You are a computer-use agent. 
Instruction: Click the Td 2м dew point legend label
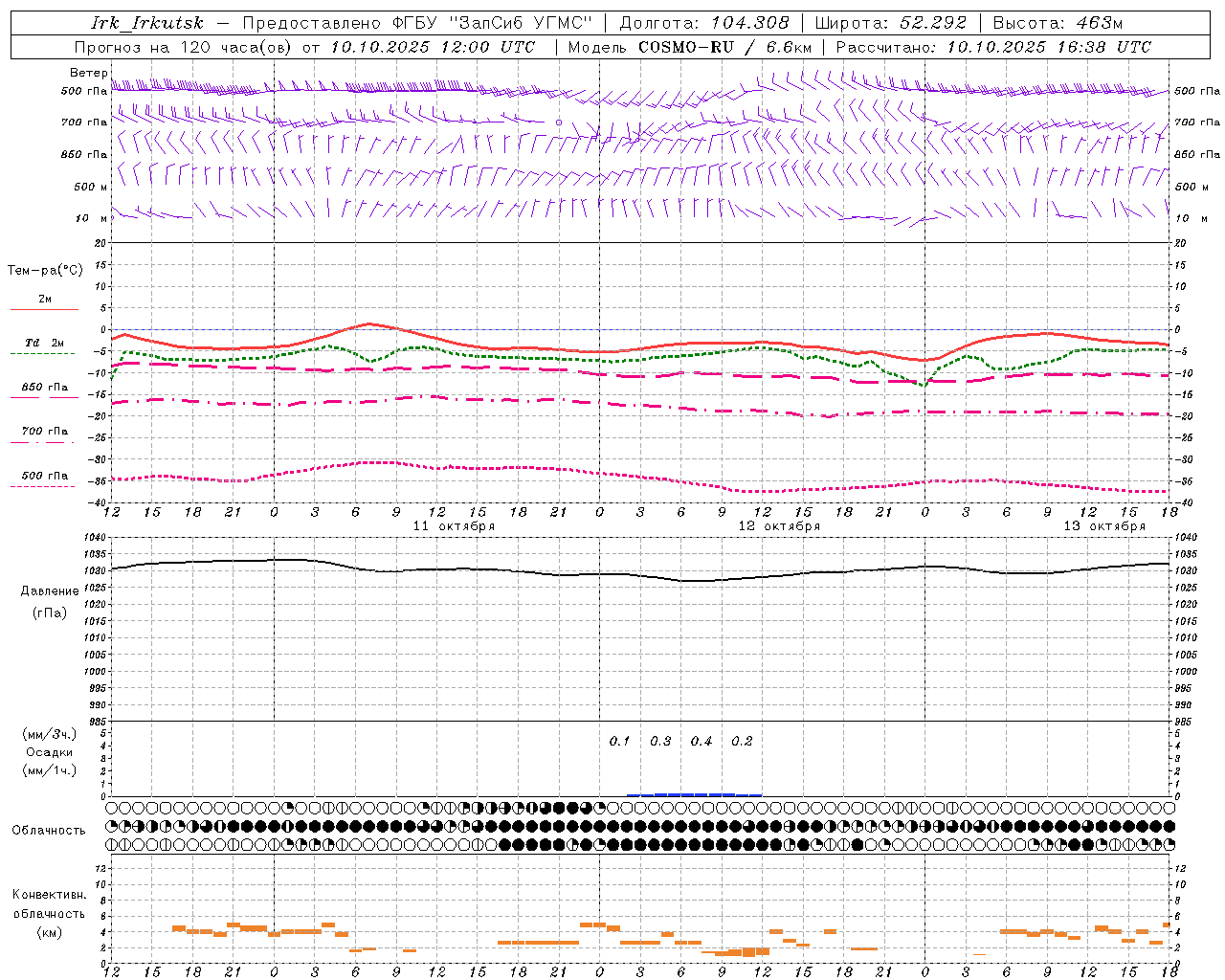(45, 343)
